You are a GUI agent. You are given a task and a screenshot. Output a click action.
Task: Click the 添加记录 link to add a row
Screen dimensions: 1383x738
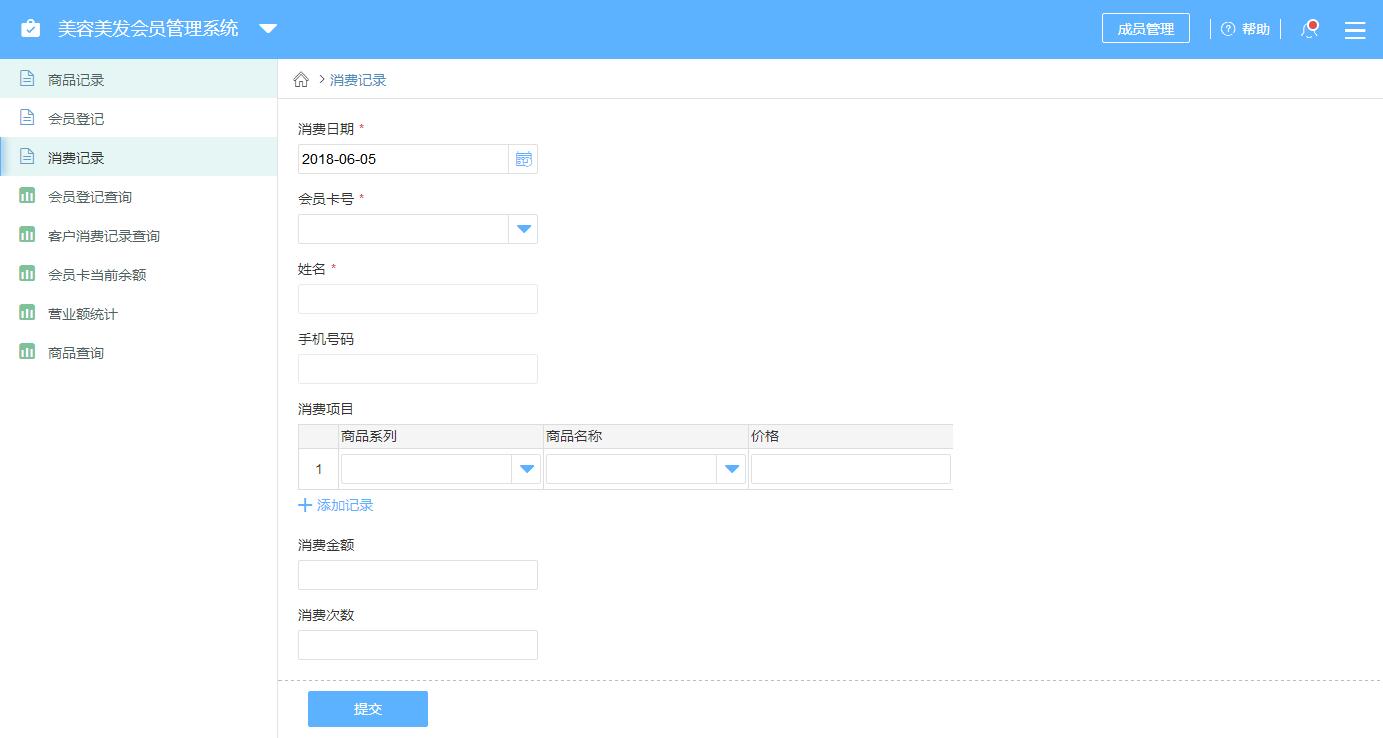click(335, 505)
